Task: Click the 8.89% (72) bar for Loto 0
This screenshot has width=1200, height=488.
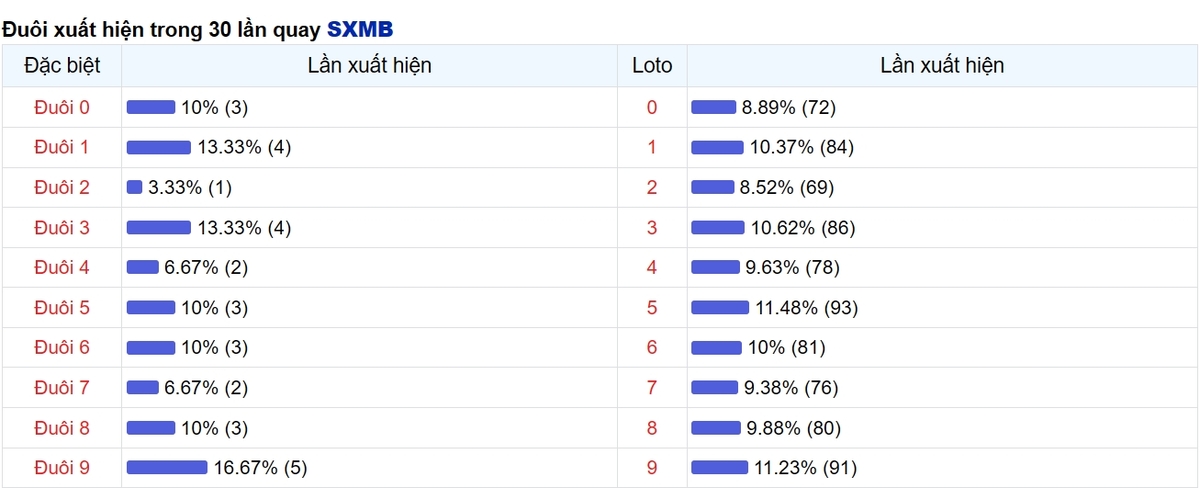Action: [713, 107]
